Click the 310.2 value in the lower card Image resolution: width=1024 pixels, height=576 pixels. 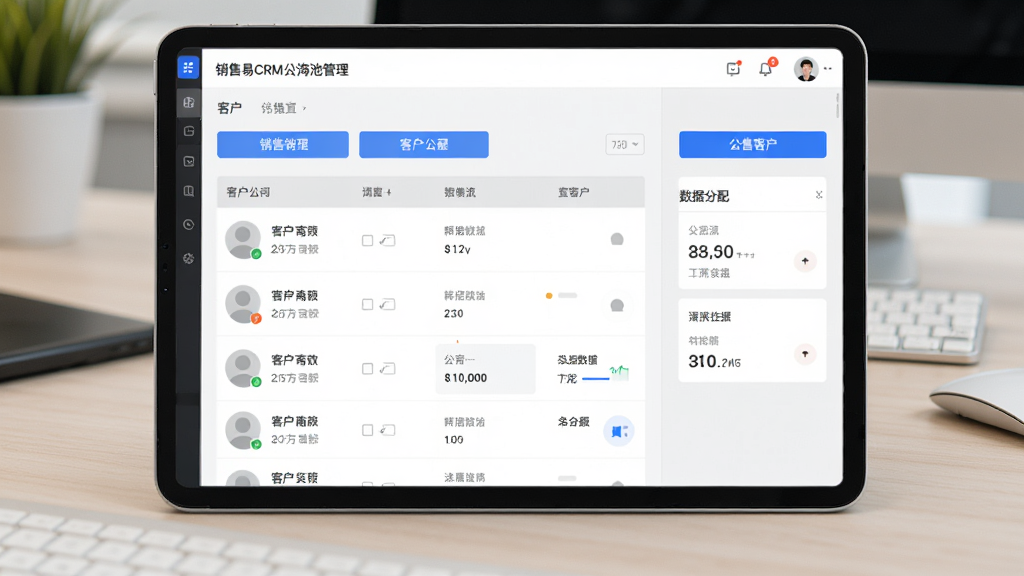pos(714,361)
